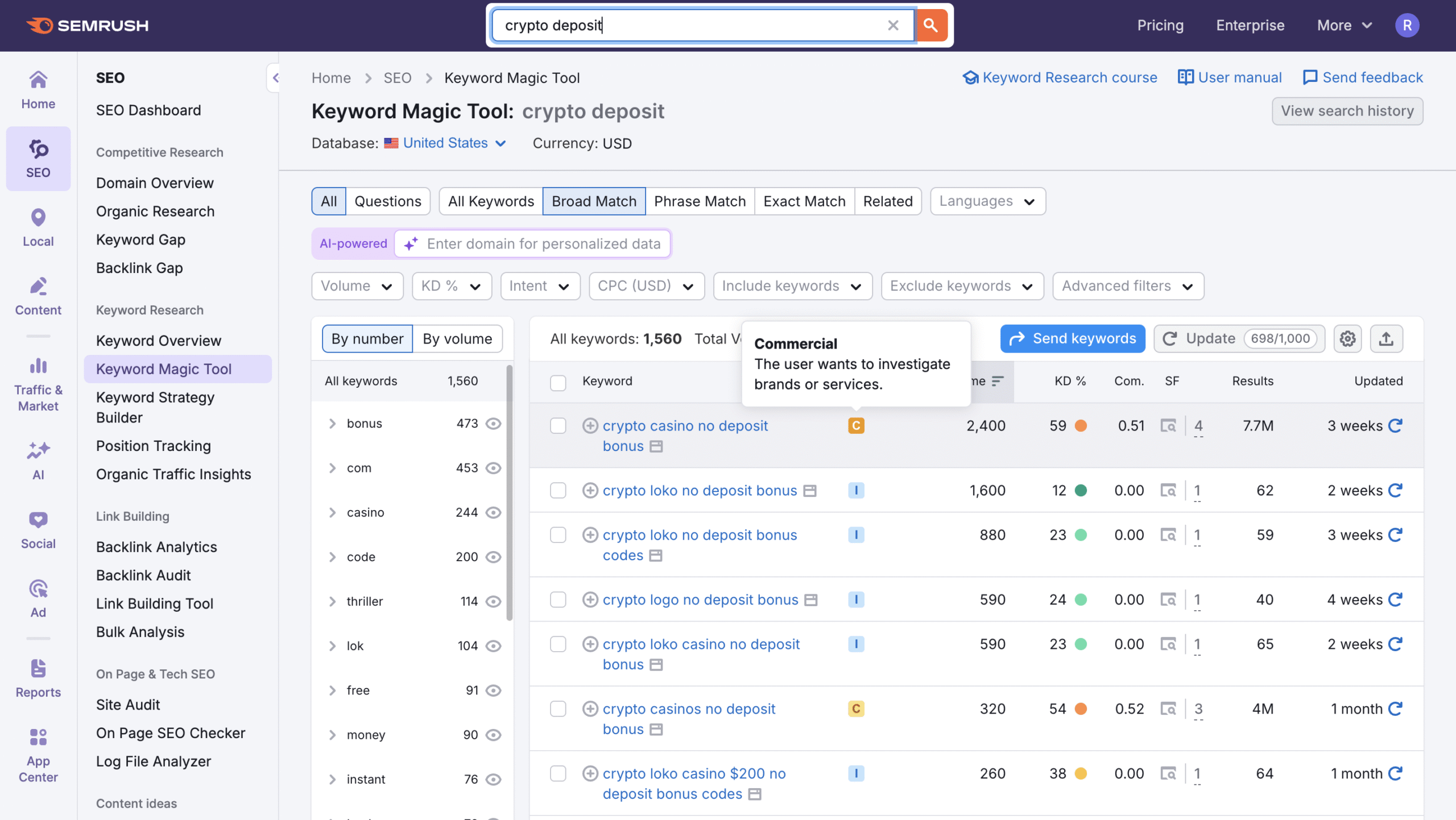
Task: Check crypto loko no deposit bonus row
Action: coord(558,491)
